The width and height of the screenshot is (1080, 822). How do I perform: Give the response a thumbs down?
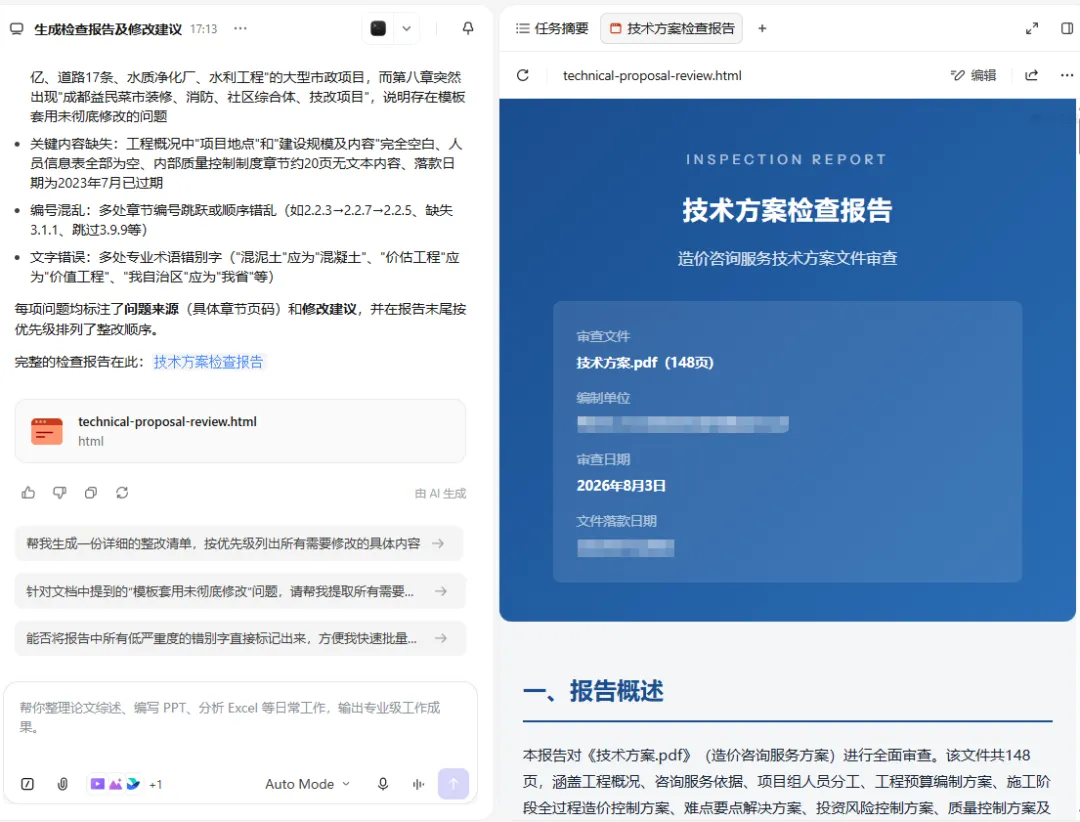60,493
